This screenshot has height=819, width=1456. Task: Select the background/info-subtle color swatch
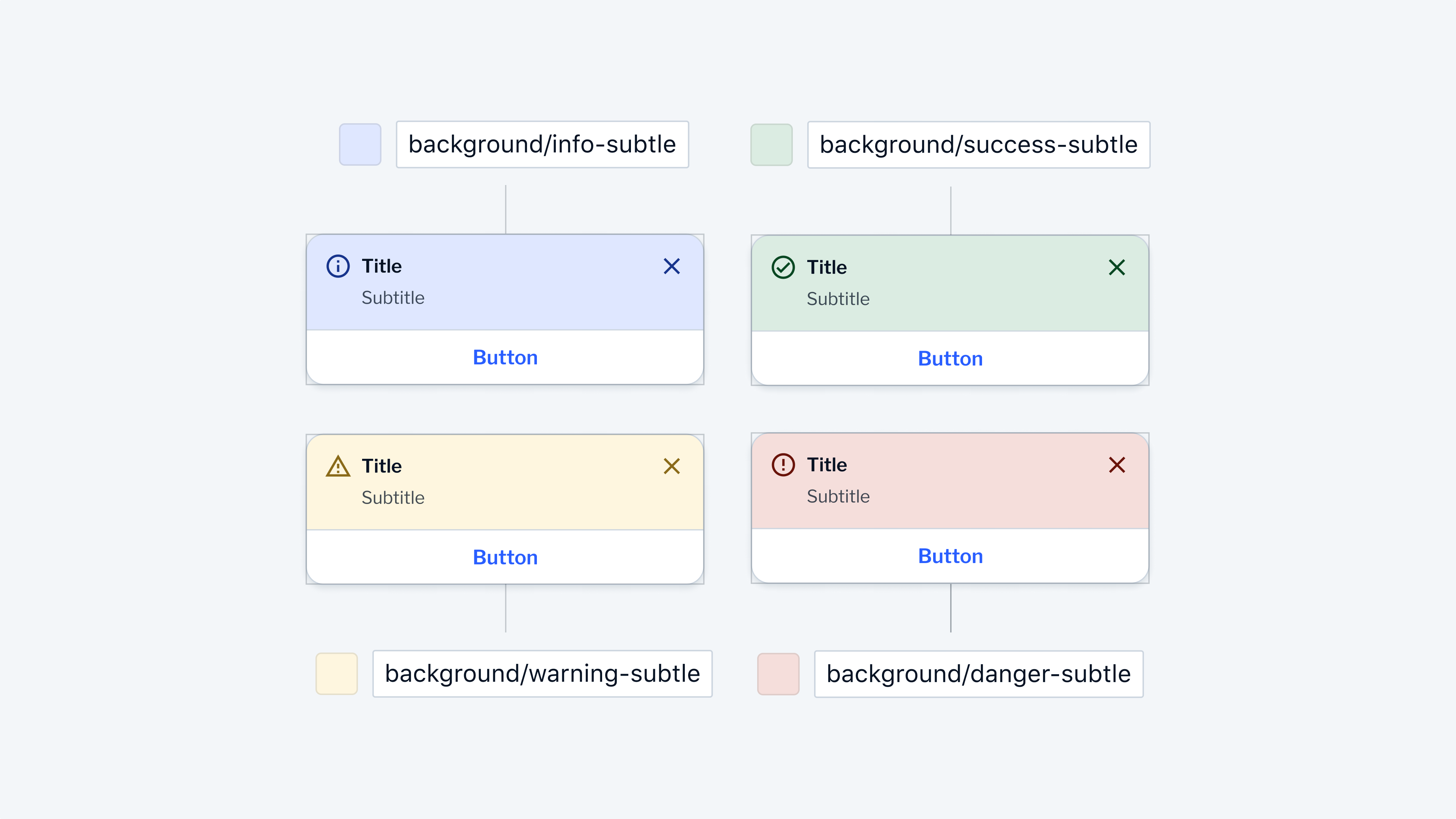click(360, 145)
